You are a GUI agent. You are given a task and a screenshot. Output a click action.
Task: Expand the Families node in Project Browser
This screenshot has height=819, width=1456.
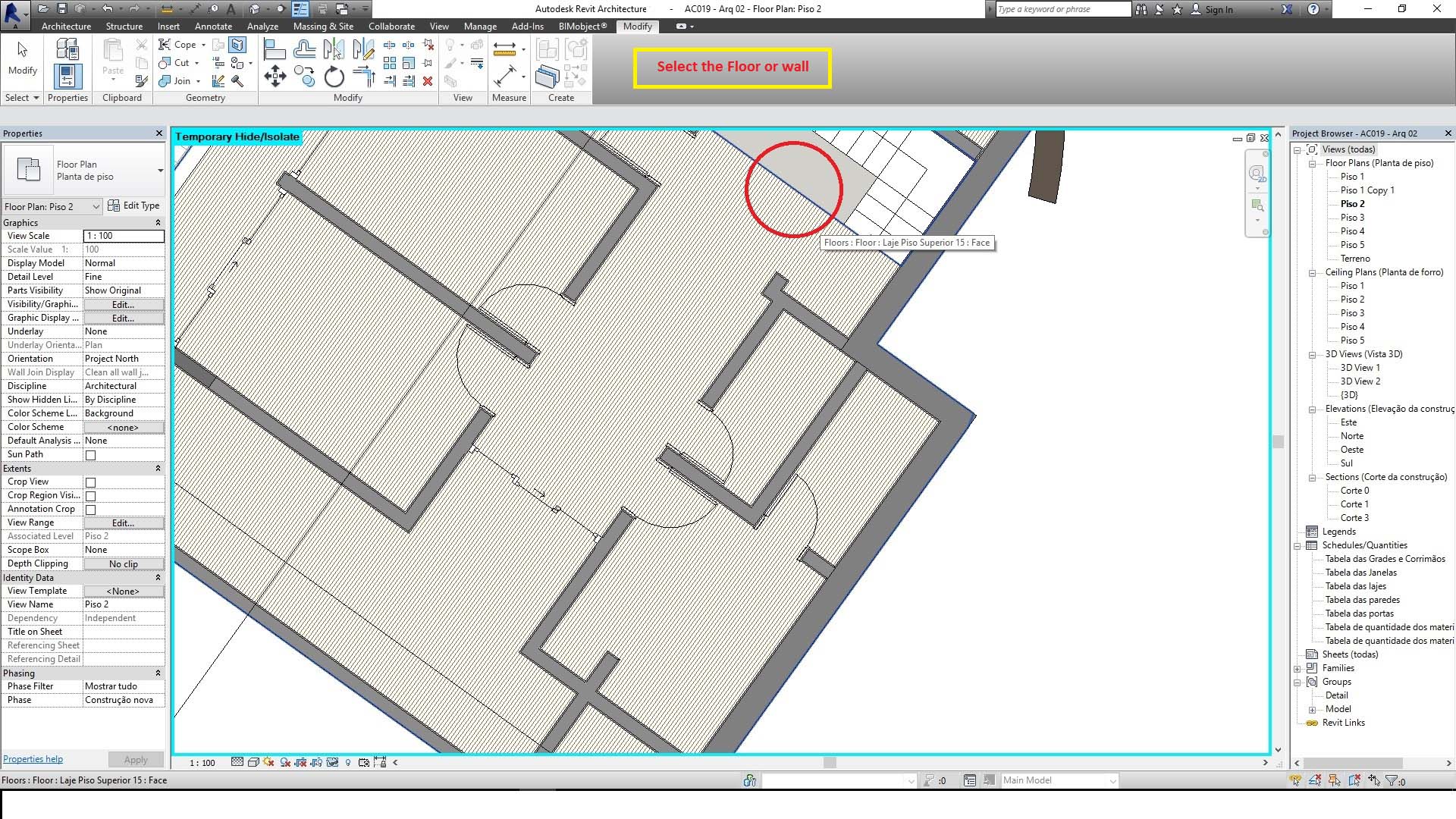coord(1298,669)
